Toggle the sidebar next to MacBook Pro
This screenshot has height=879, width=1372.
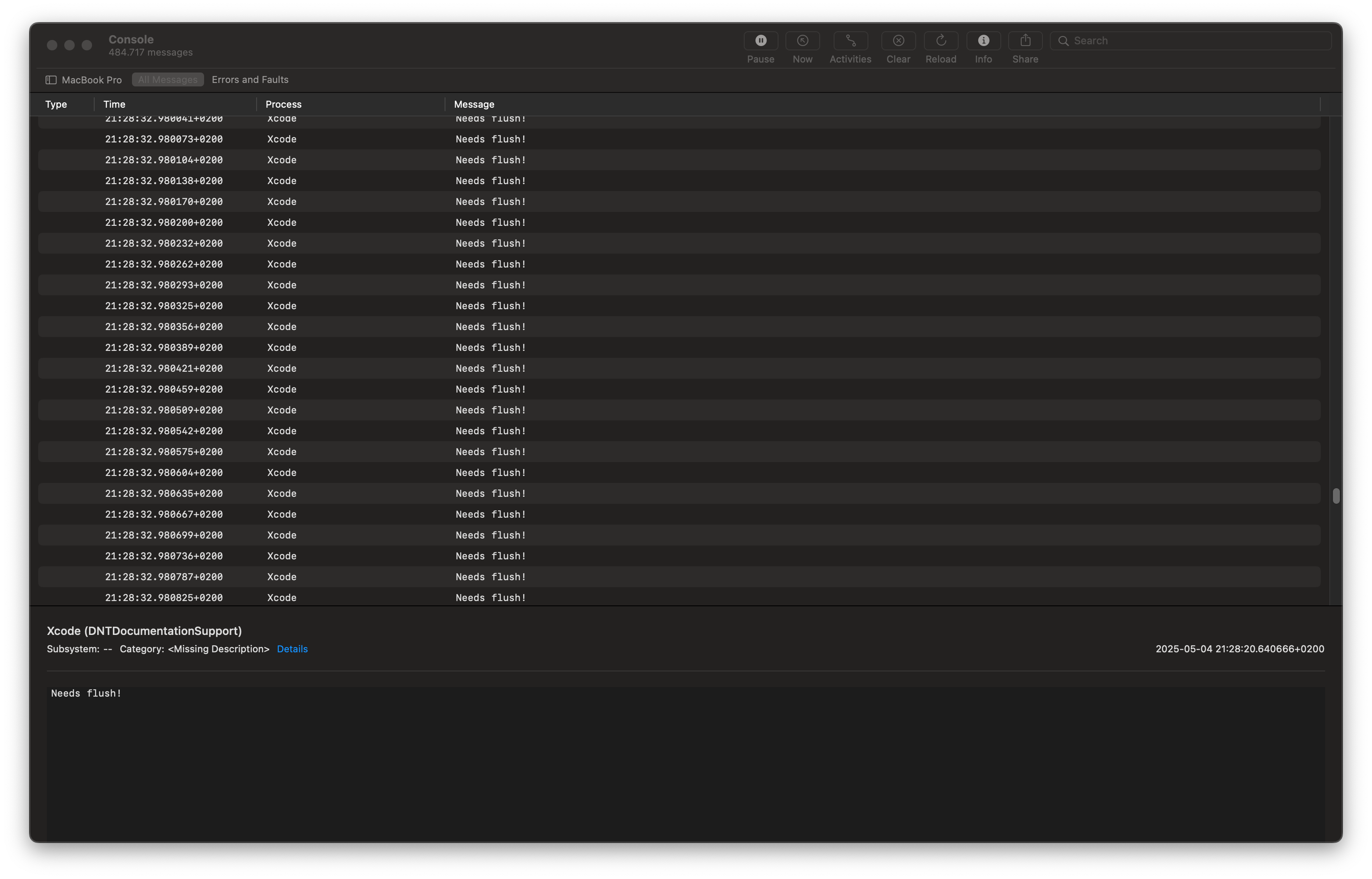point(51,80)
